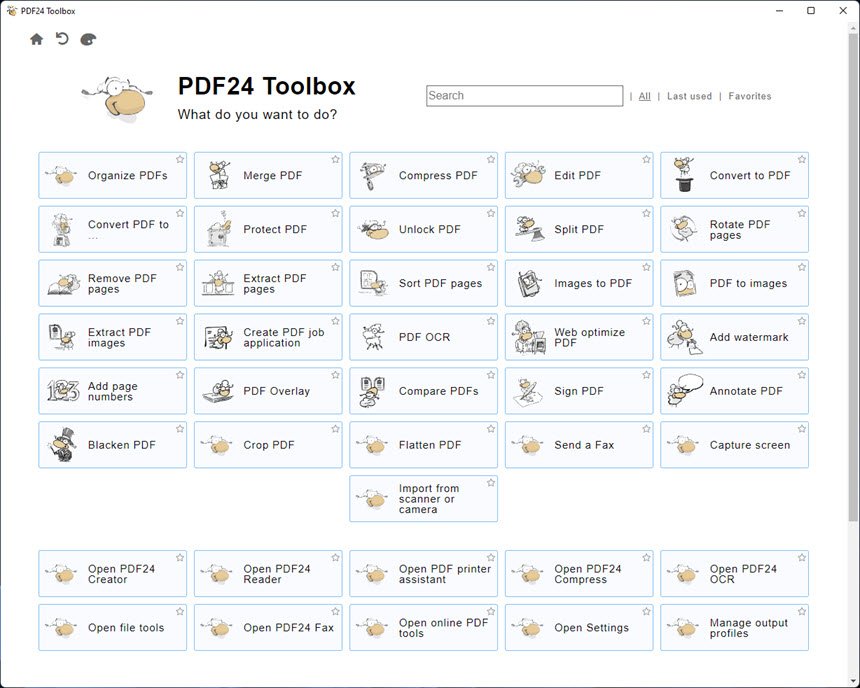Launch the Merge PDF tool
The image size is (860, 688).
coord(268,176)
